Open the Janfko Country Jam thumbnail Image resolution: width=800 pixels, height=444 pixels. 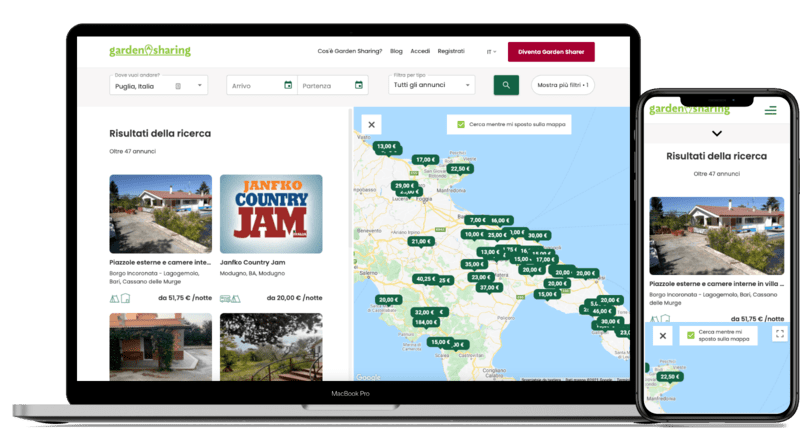click(271, 214)
